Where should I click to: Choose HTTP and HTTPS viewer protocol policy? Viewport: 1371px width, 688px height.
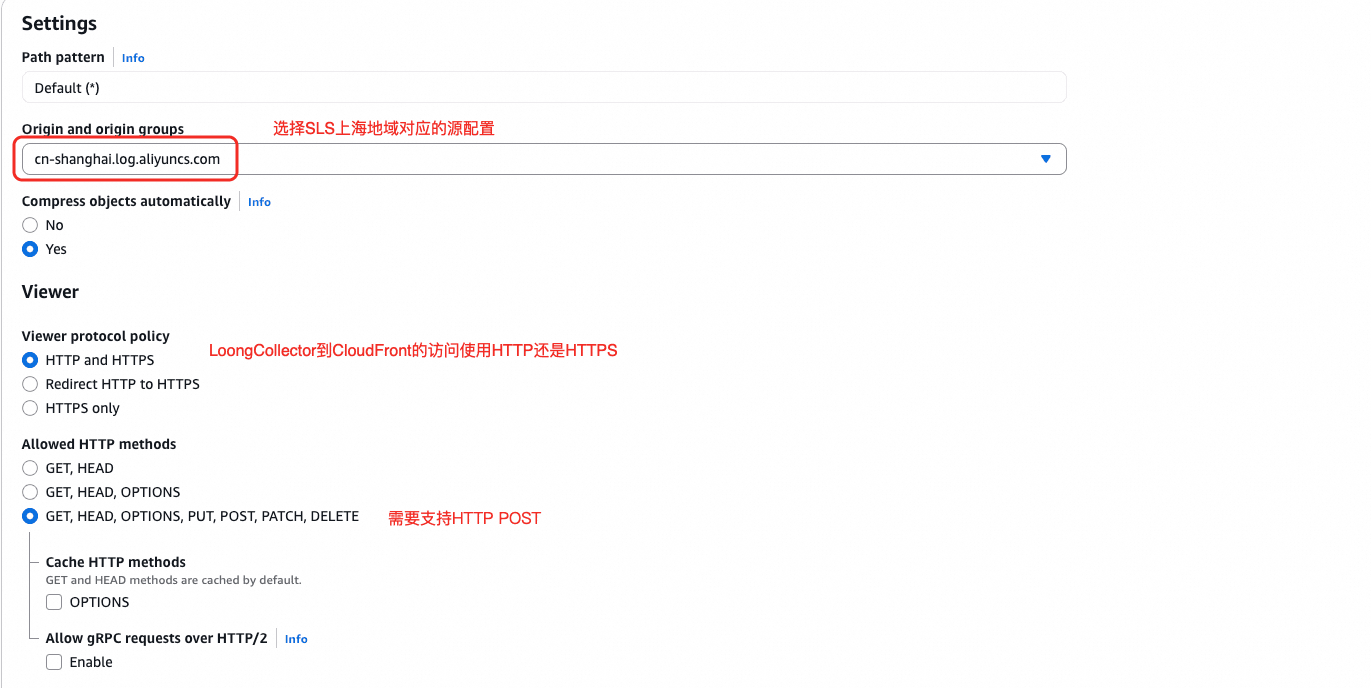click(30, 360)
